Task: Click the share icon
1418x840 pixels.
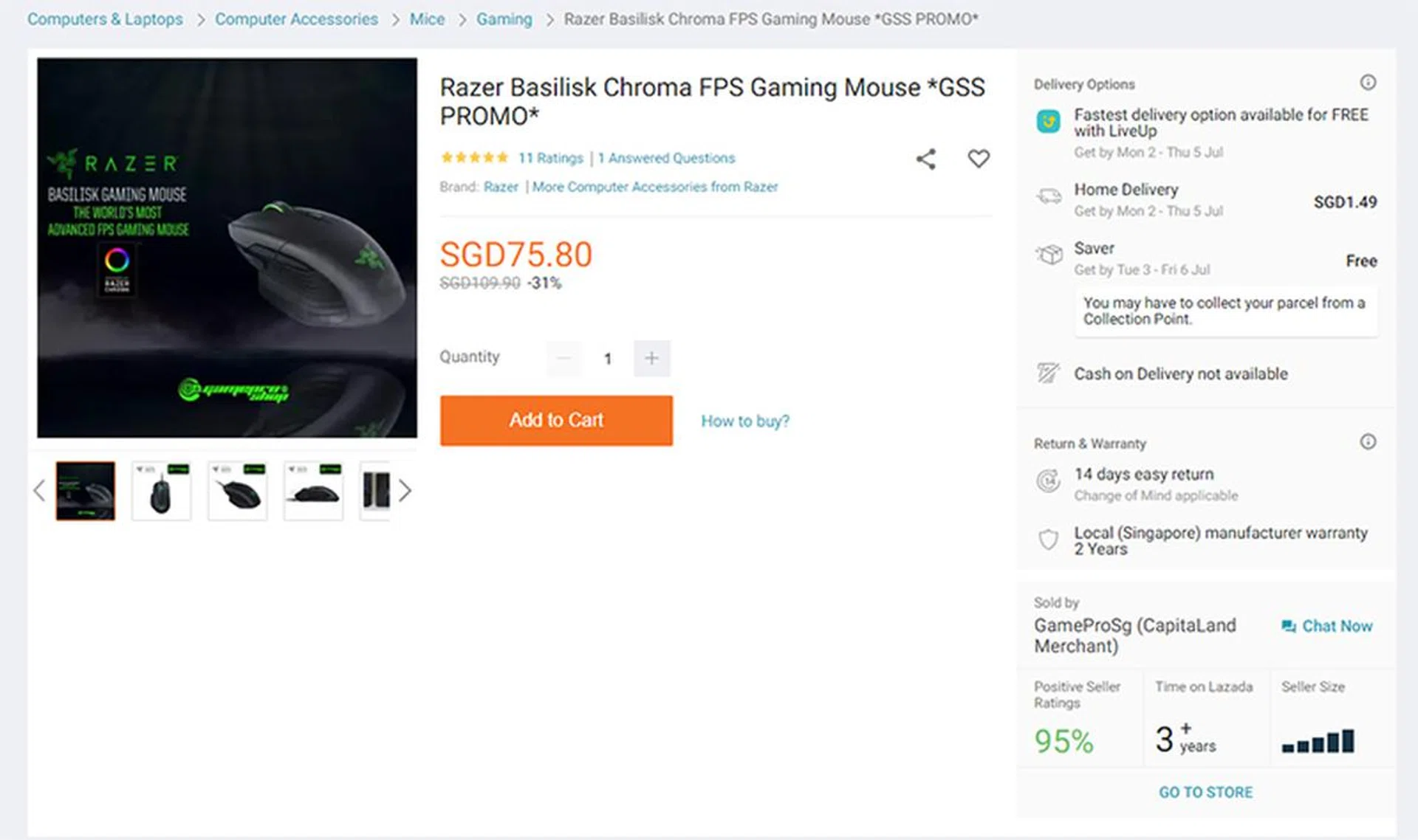Action: [x=925, y=159]
